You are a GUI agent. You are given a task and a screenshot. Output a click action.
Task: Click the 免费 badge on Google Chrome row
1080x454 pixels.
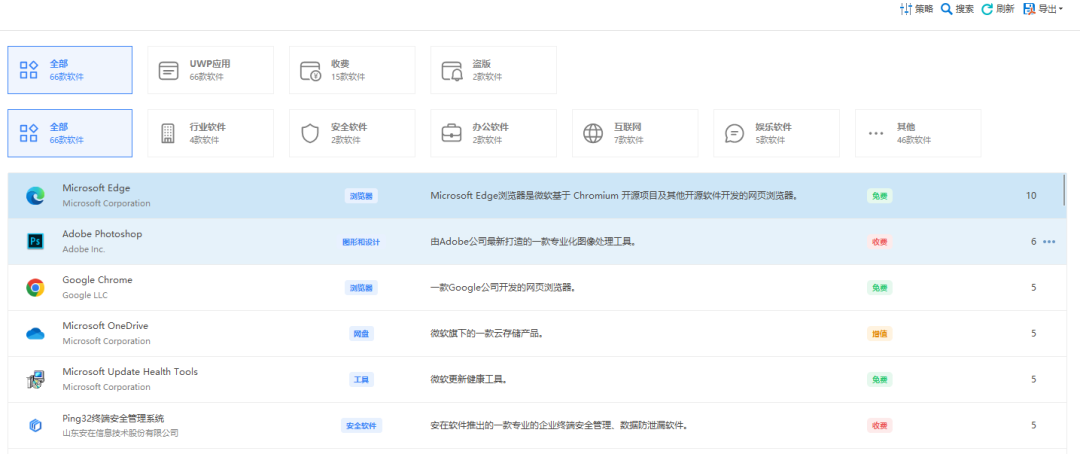(x=880, y=287)
